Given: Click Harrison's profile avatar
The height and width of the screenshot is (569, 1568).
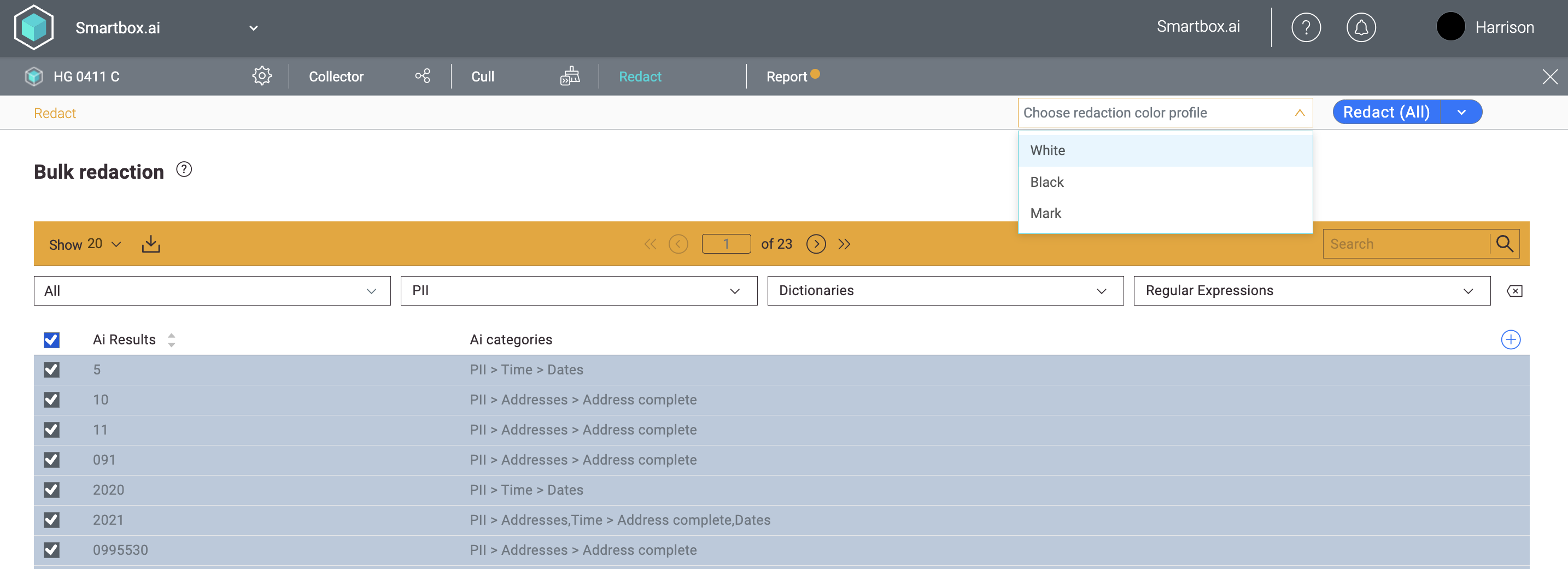Looking at the screenshot, I should pos(1450,27).
